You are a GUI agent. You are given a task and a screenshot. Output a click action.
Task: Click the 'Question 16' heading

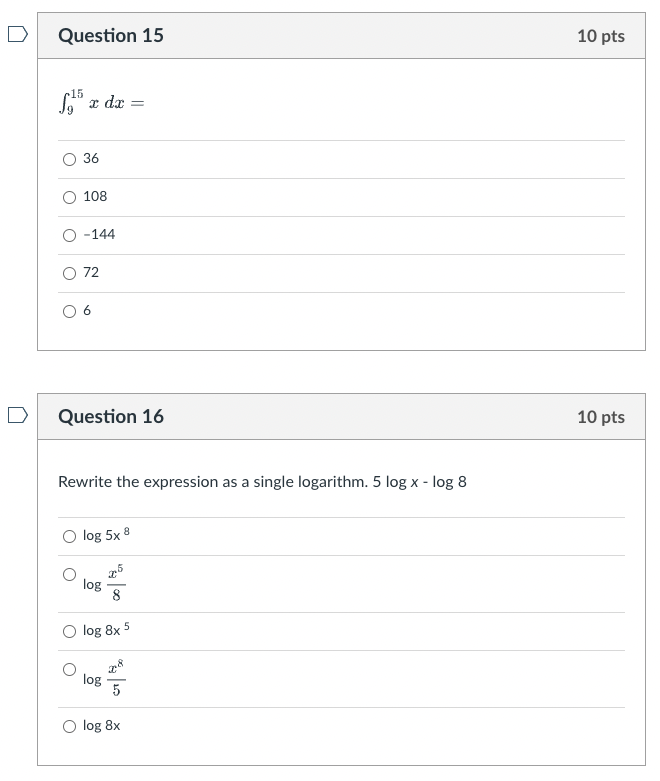tap(111, 417)
